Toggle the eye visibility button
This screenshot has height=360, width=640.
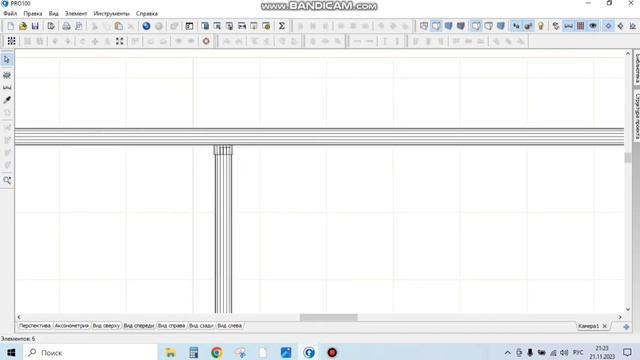593,26
